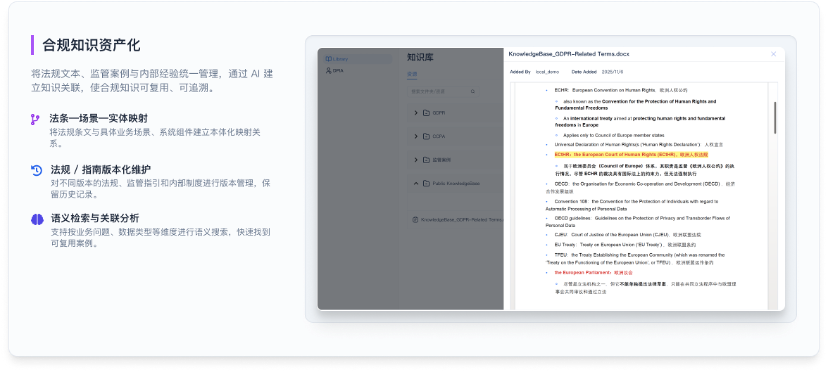Open Library in the sidebar
Viewport: 828px width, 372px height.
click(357, 59)
